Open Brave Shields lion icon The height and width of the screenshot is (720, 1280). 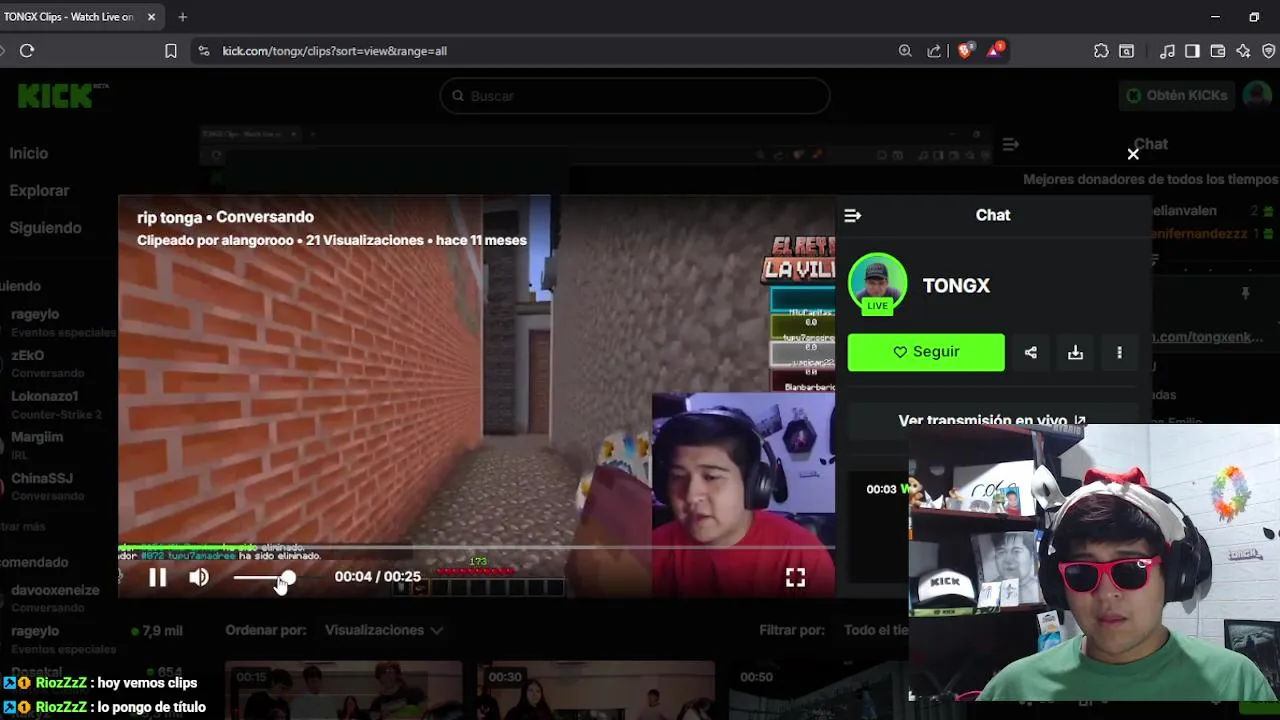965,51
